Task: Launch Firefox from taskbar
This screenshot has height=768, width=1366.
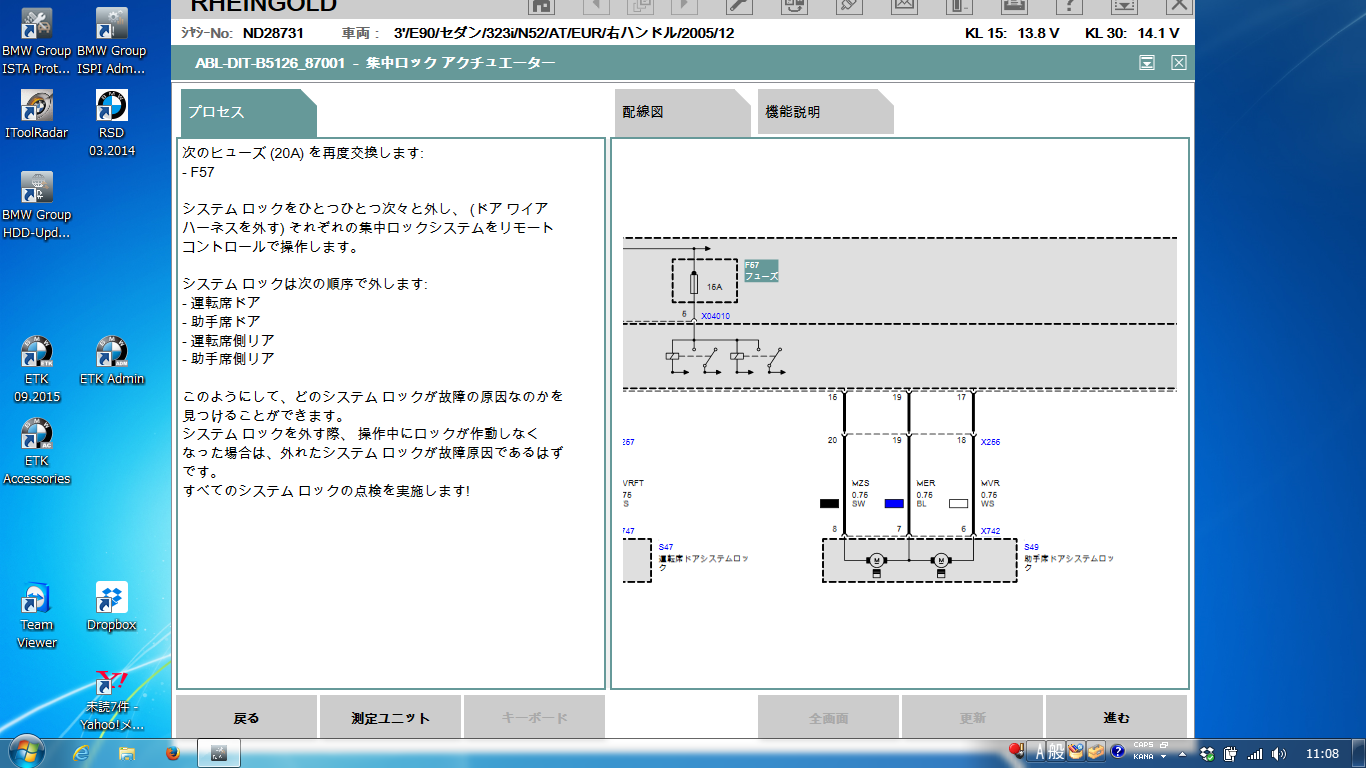Action: tap(172, 752)
